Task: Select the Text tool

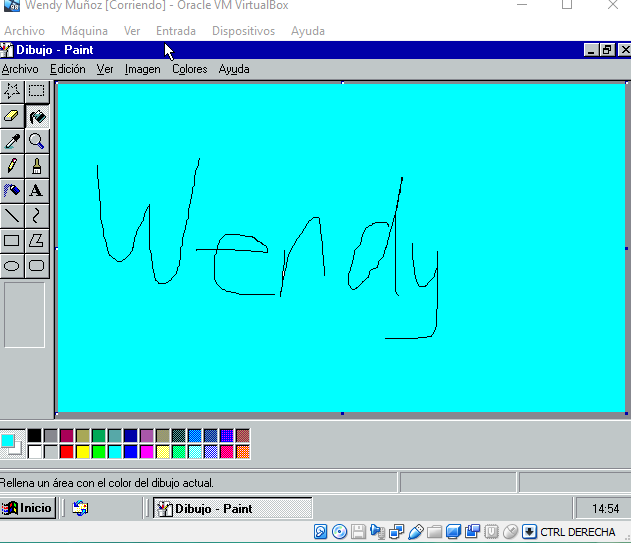Action: [37, 190]
